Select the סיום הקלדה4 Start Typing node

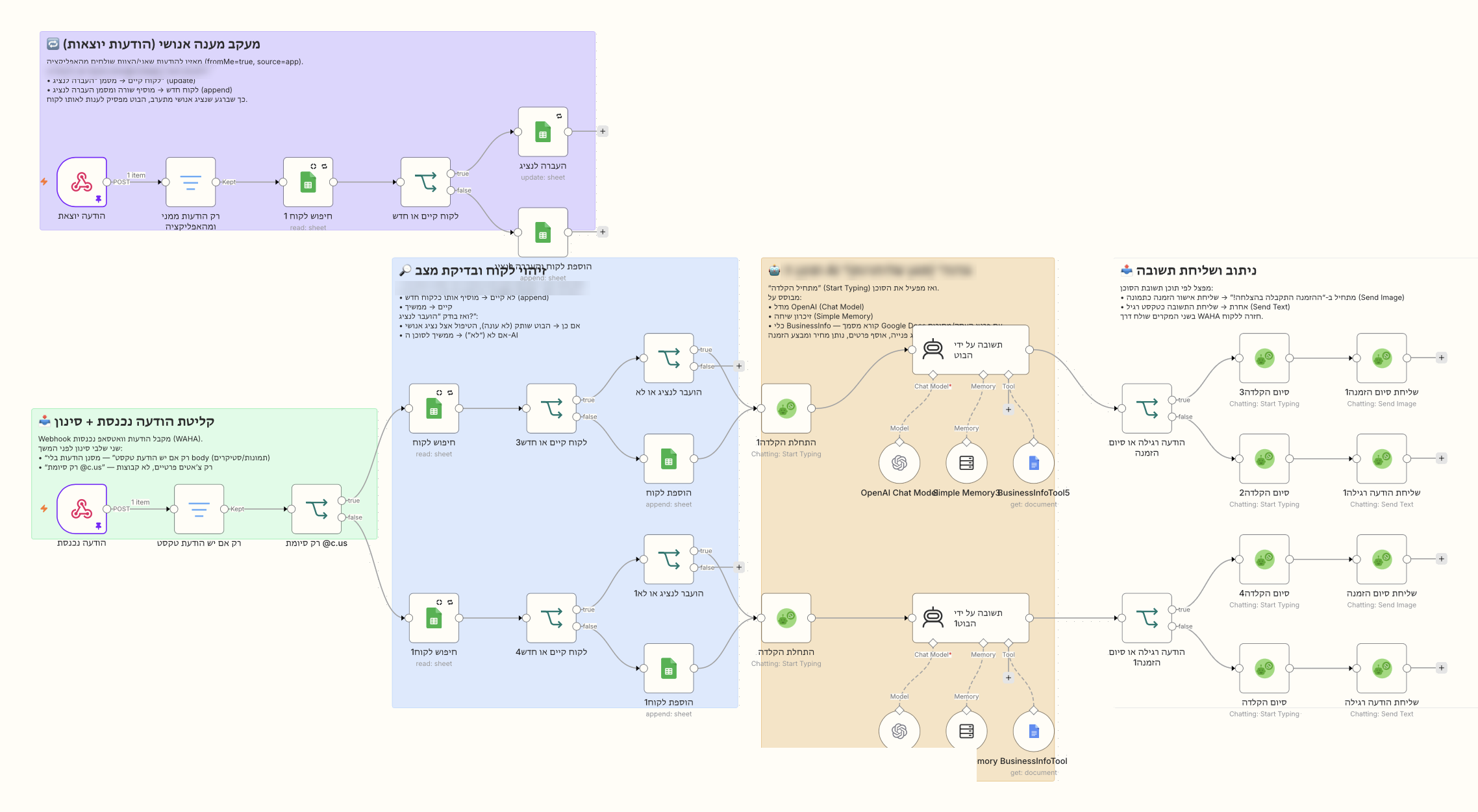pos(1264,560)
